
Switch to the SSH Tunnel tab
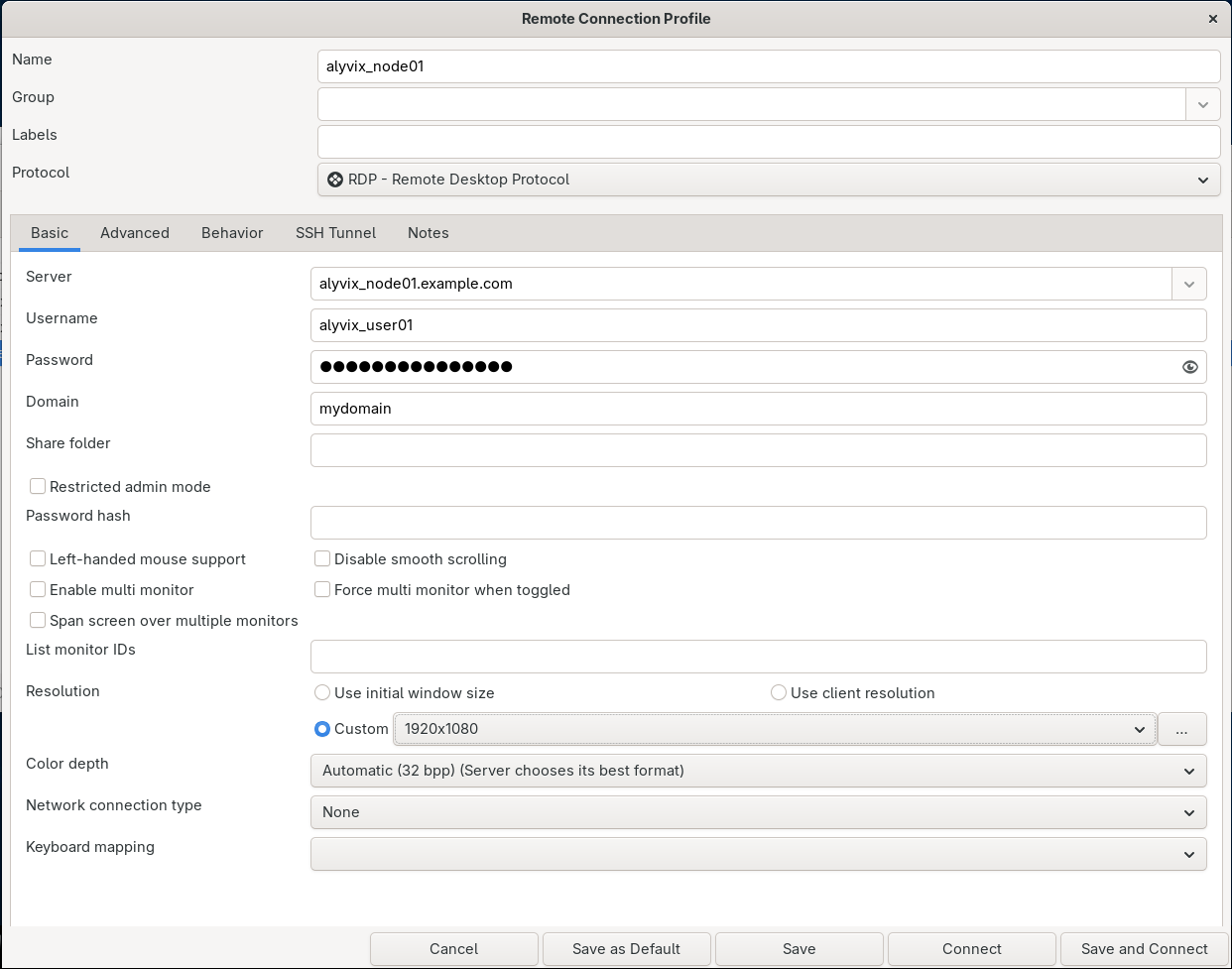click(x=335, y=232)
